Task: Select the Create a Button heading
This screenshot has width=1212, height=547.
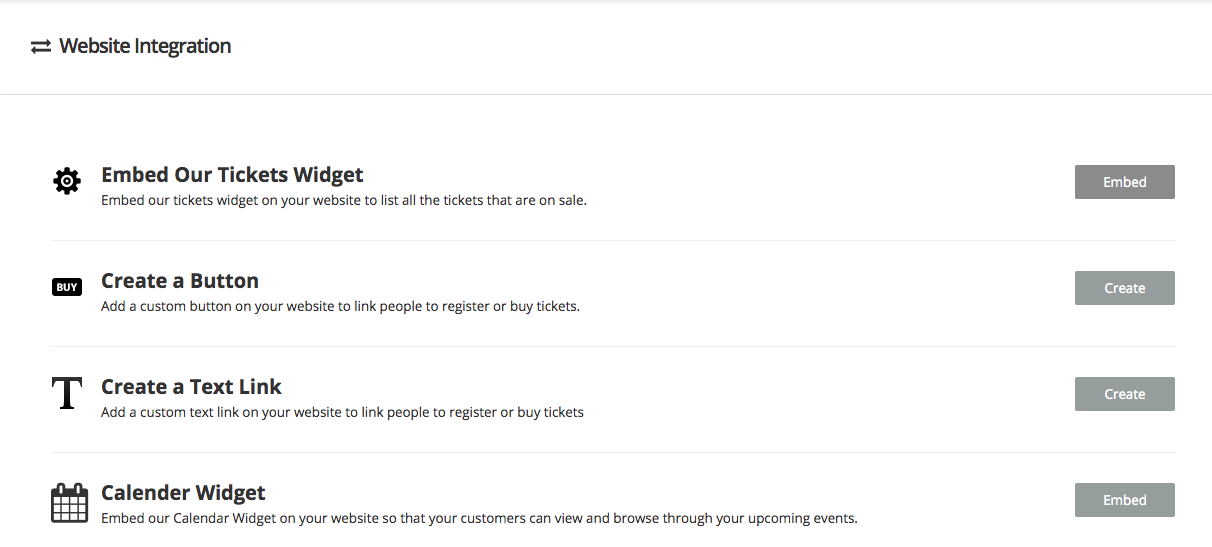Action: click(x=180, y=281)
